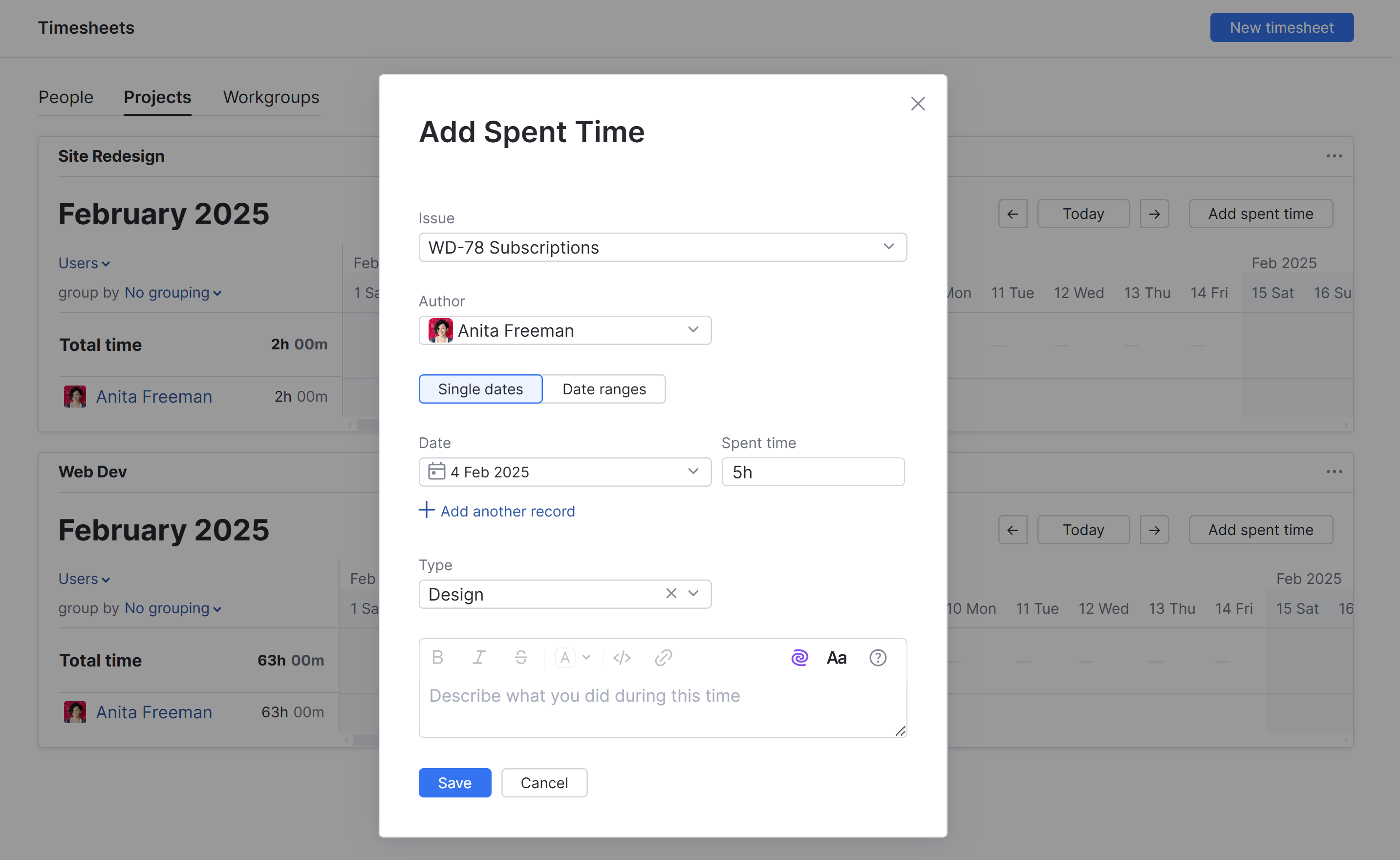The width and height of the screenshot is (1400, 860).
Task: Select the strikethrough formatting icon
Action: 521,657
